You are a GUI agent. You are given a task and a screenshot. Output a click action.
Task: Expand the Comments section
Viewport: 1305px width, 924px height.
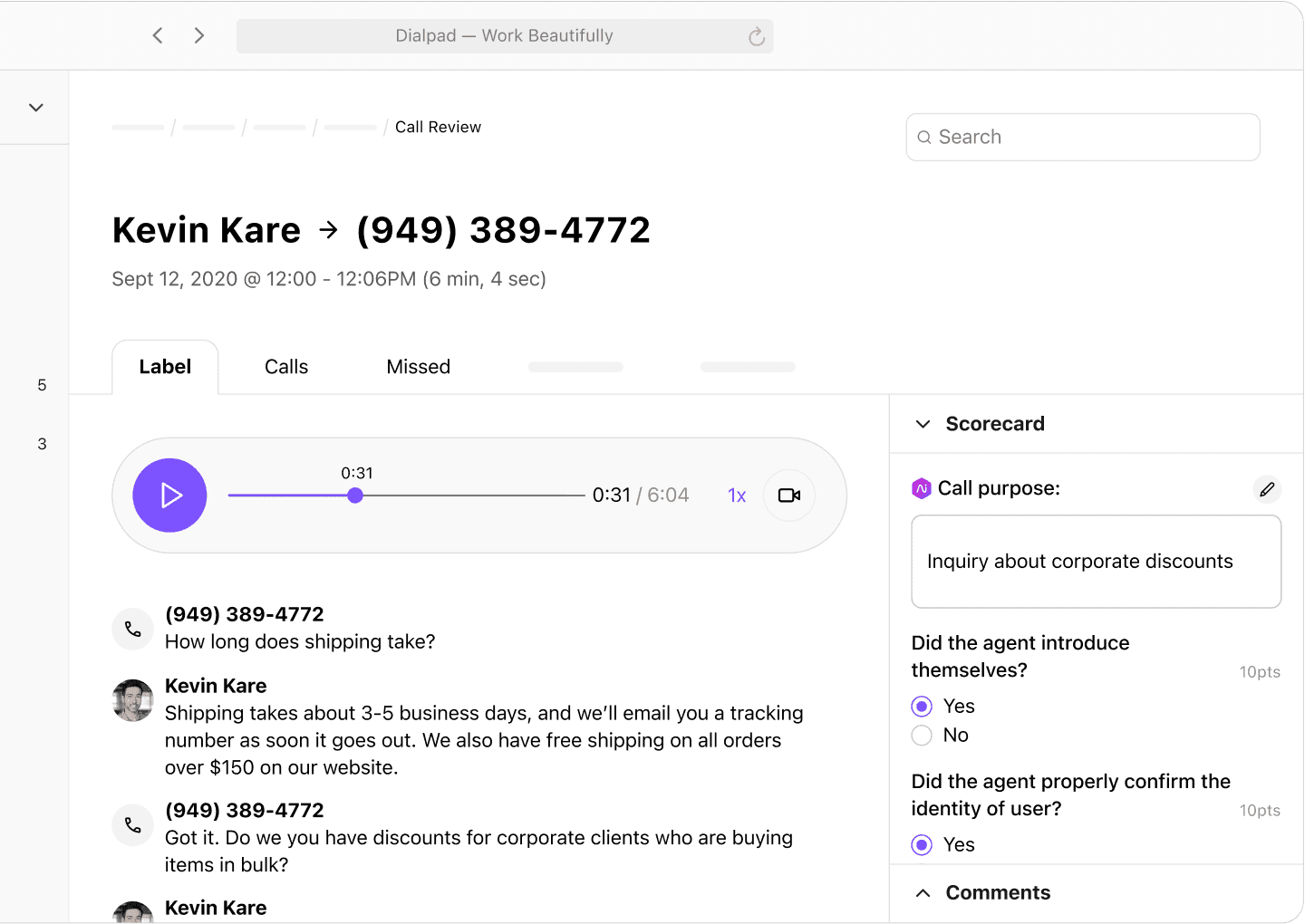click(x=923, y=892)
